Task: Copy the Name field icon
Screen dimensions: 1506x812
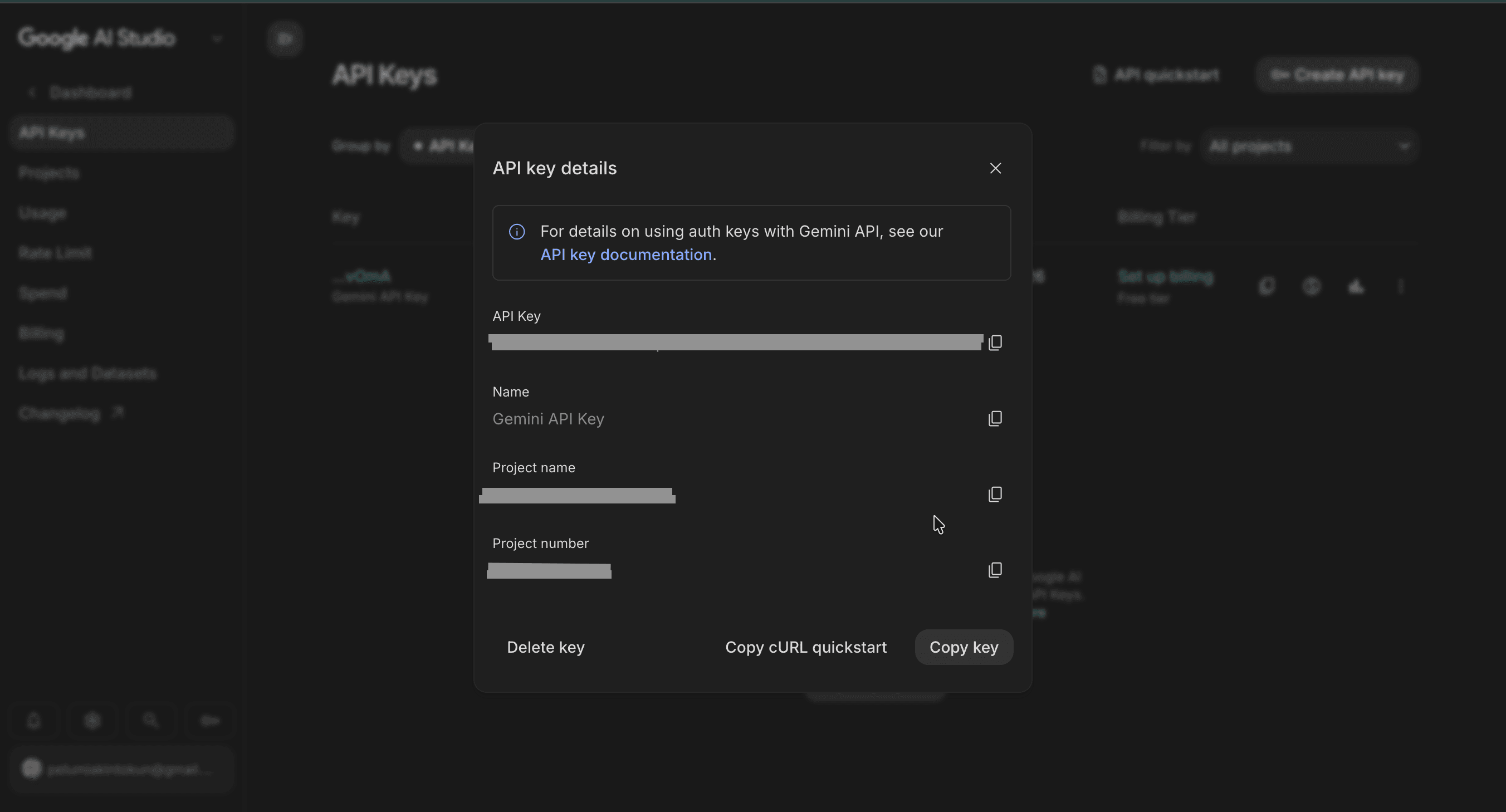Action: [x=995, y=419]
